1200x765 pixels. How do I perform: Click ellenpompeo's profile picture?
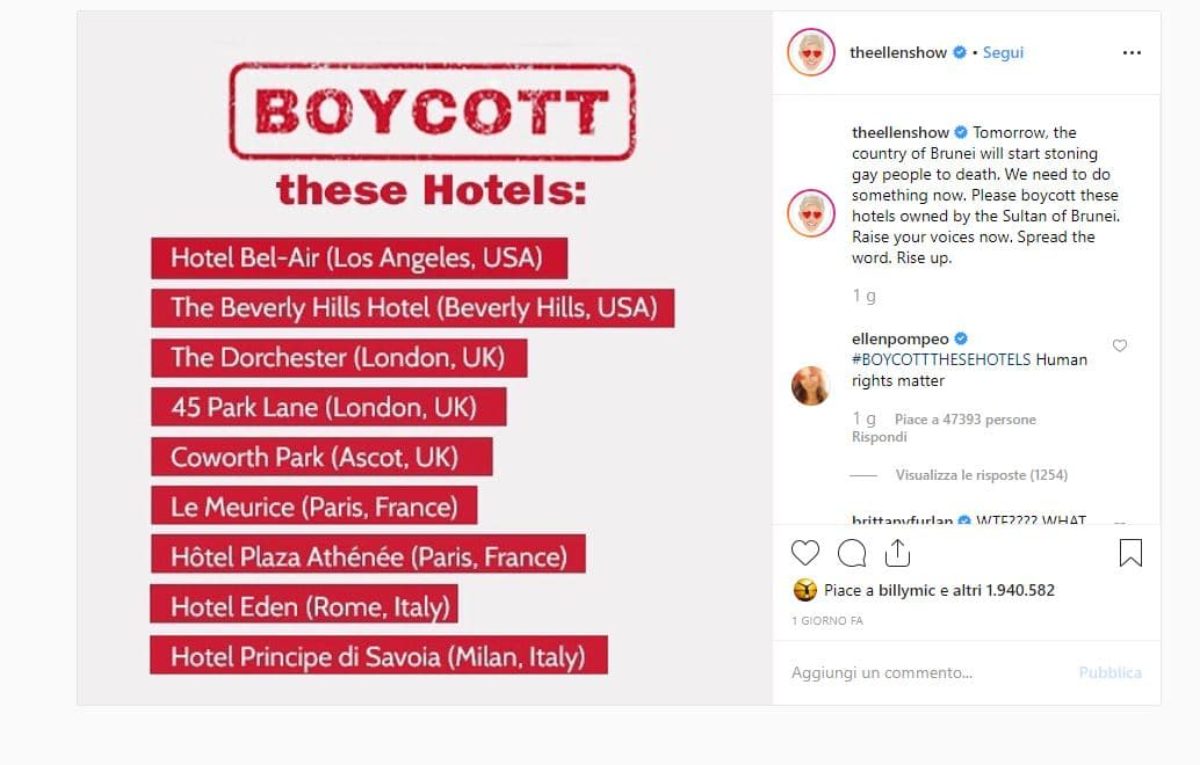811,385
